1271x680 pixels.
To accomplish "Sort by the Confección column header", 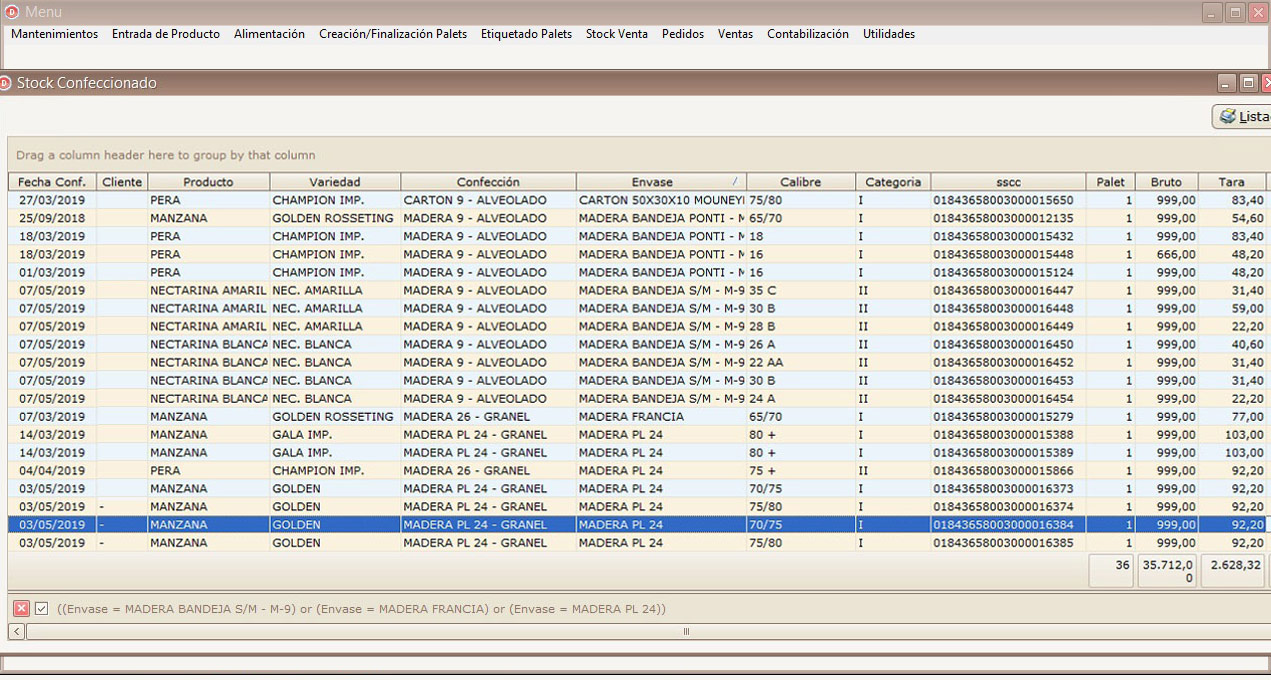I will point(488,182).
